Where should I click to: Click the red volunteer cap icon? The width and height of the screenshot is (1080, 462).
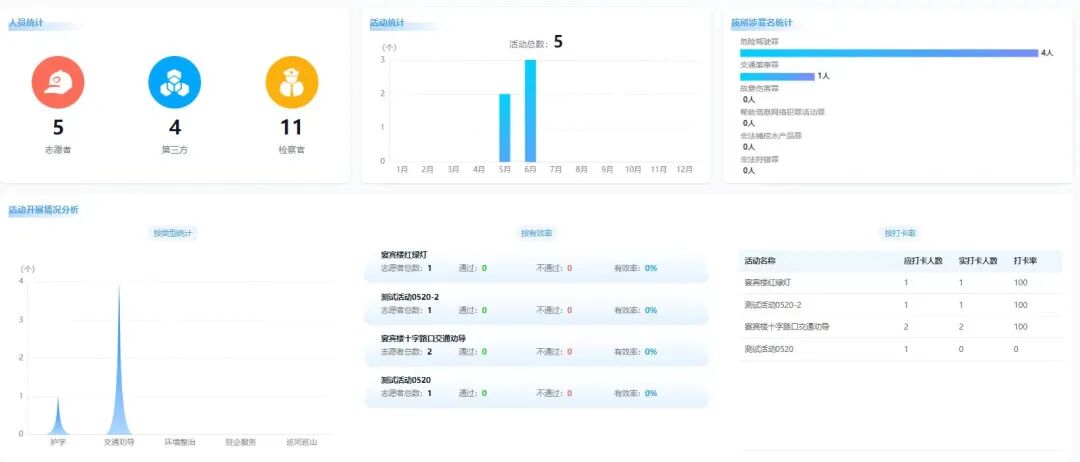click(58, 83)
